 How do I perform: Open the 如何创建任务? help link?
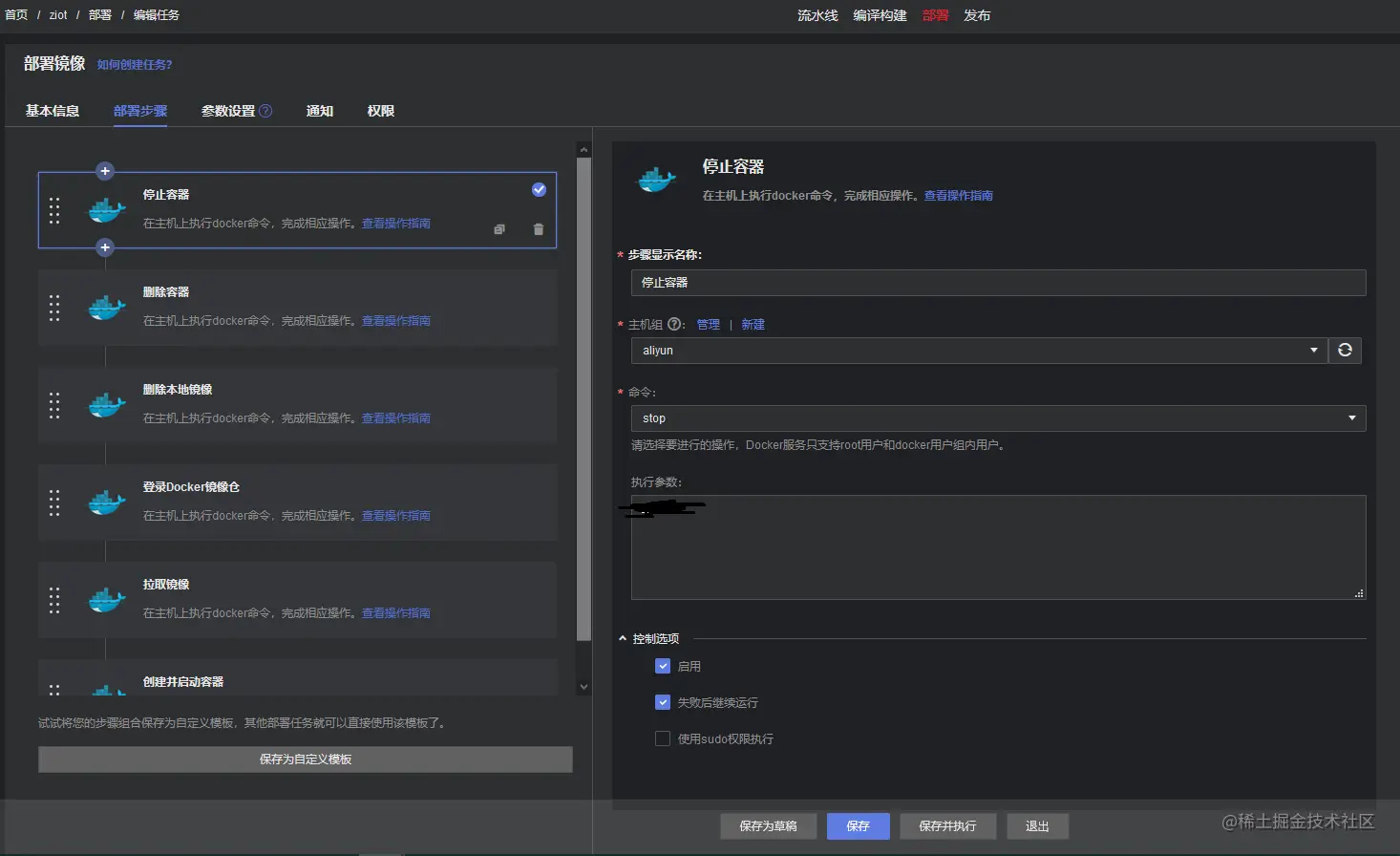(135, 65)
